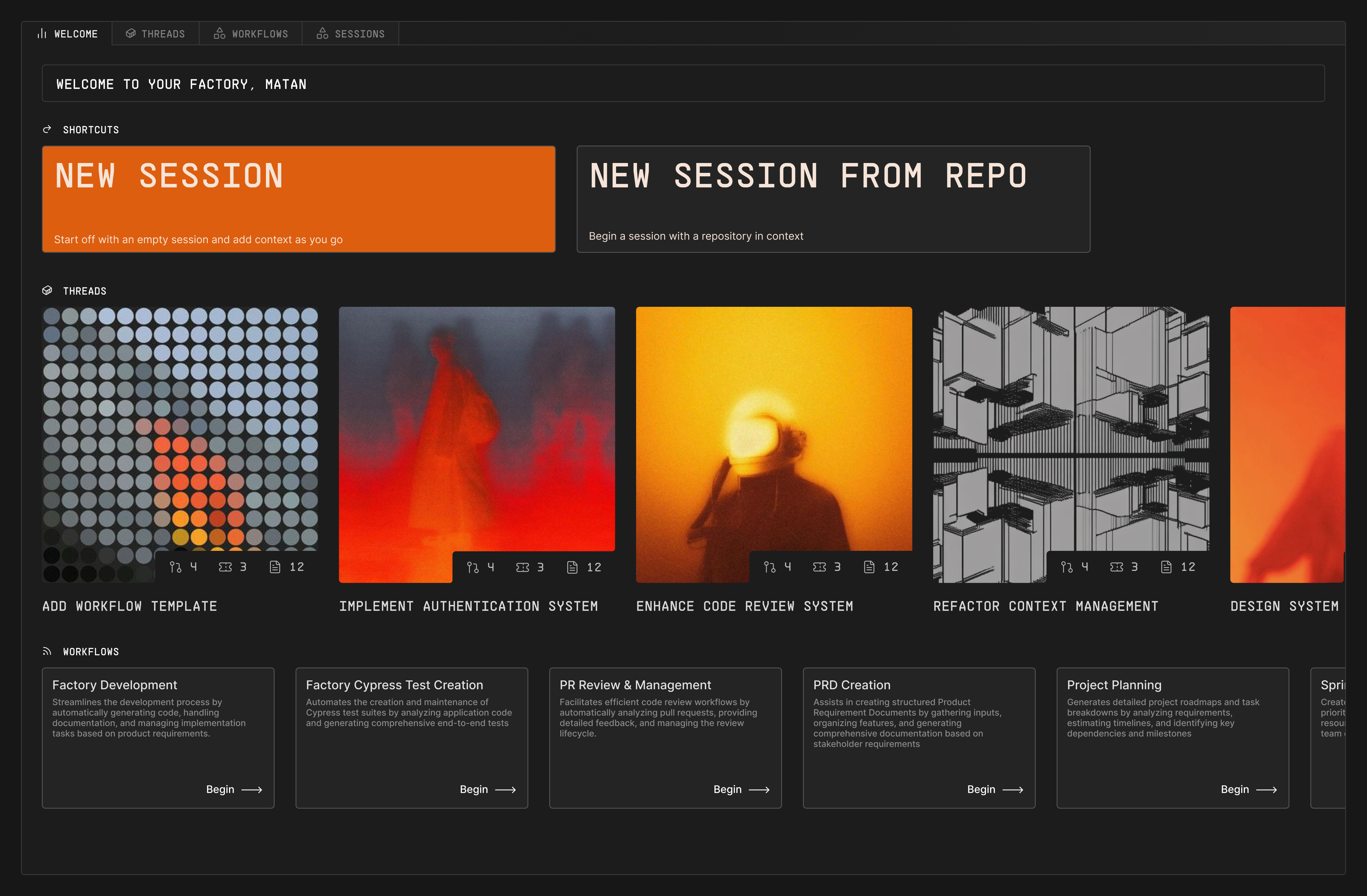Click ticket icon on Implement Authentication System card
The height and width of the screenshot is (896, 1367).
(522, 567)
